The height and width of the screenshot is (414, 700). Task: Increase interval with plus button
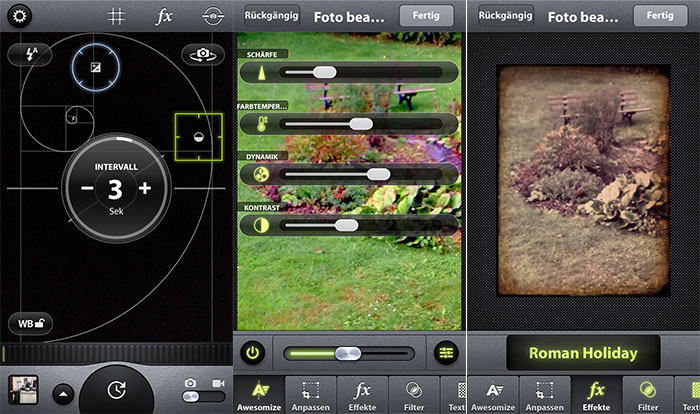tap(145, 188)
